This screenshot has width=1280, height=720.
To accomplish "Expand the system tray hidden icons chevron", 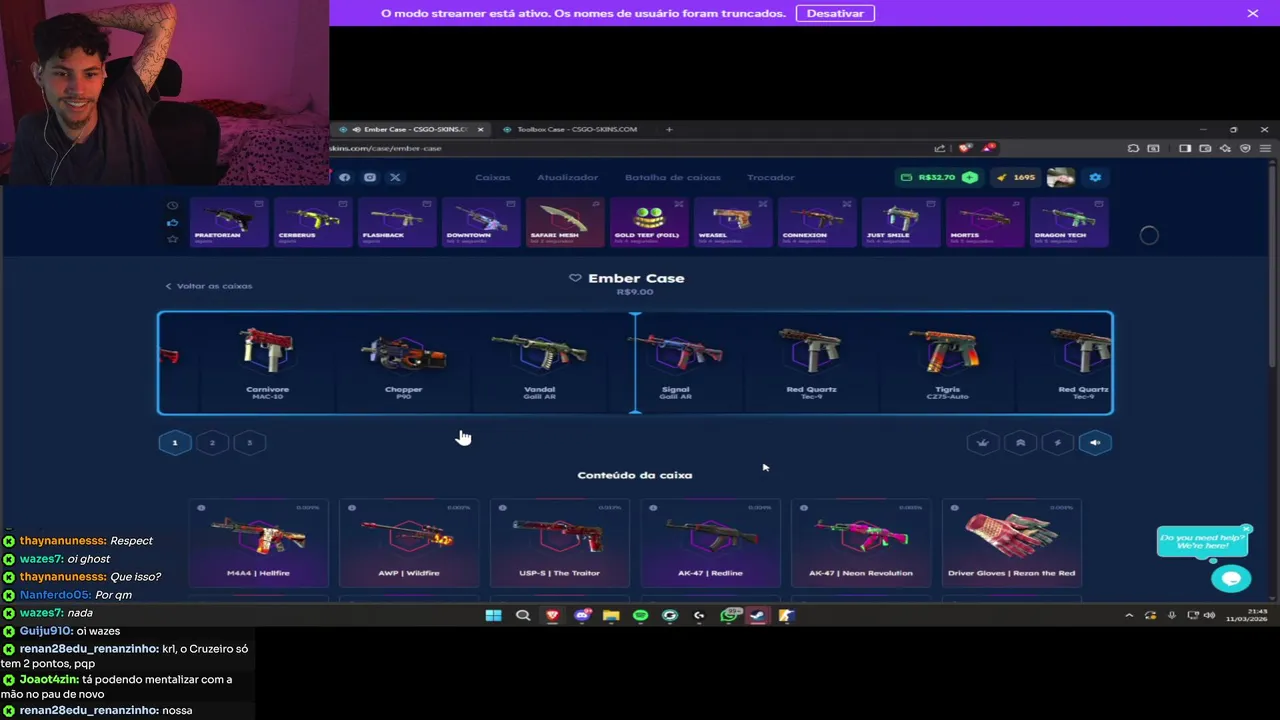I will point(1129,615).
